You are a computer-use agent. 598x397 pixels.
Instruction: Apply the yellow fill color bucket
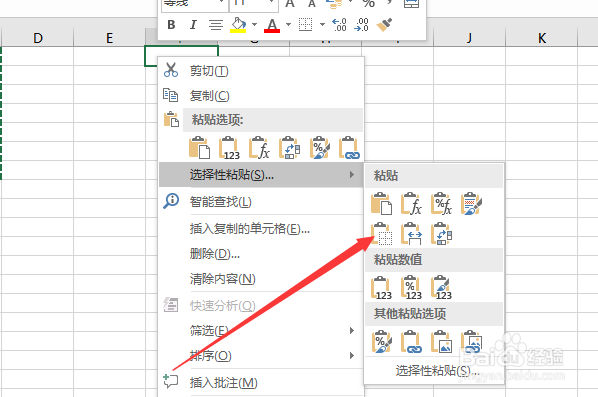(x=238, y=25)
